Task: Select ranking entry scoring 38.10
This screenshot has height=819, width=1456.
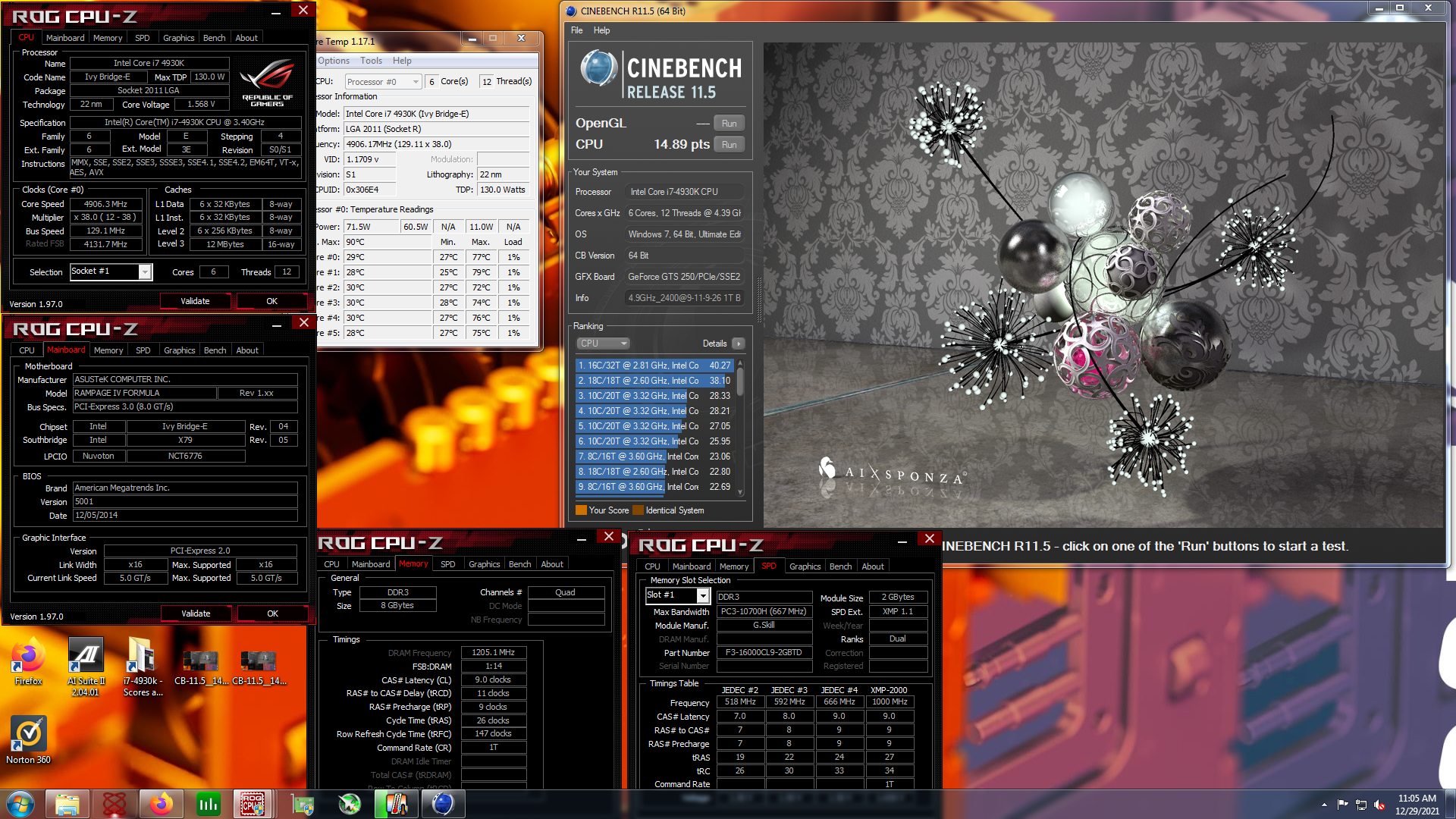Action: tap(654, 381)
